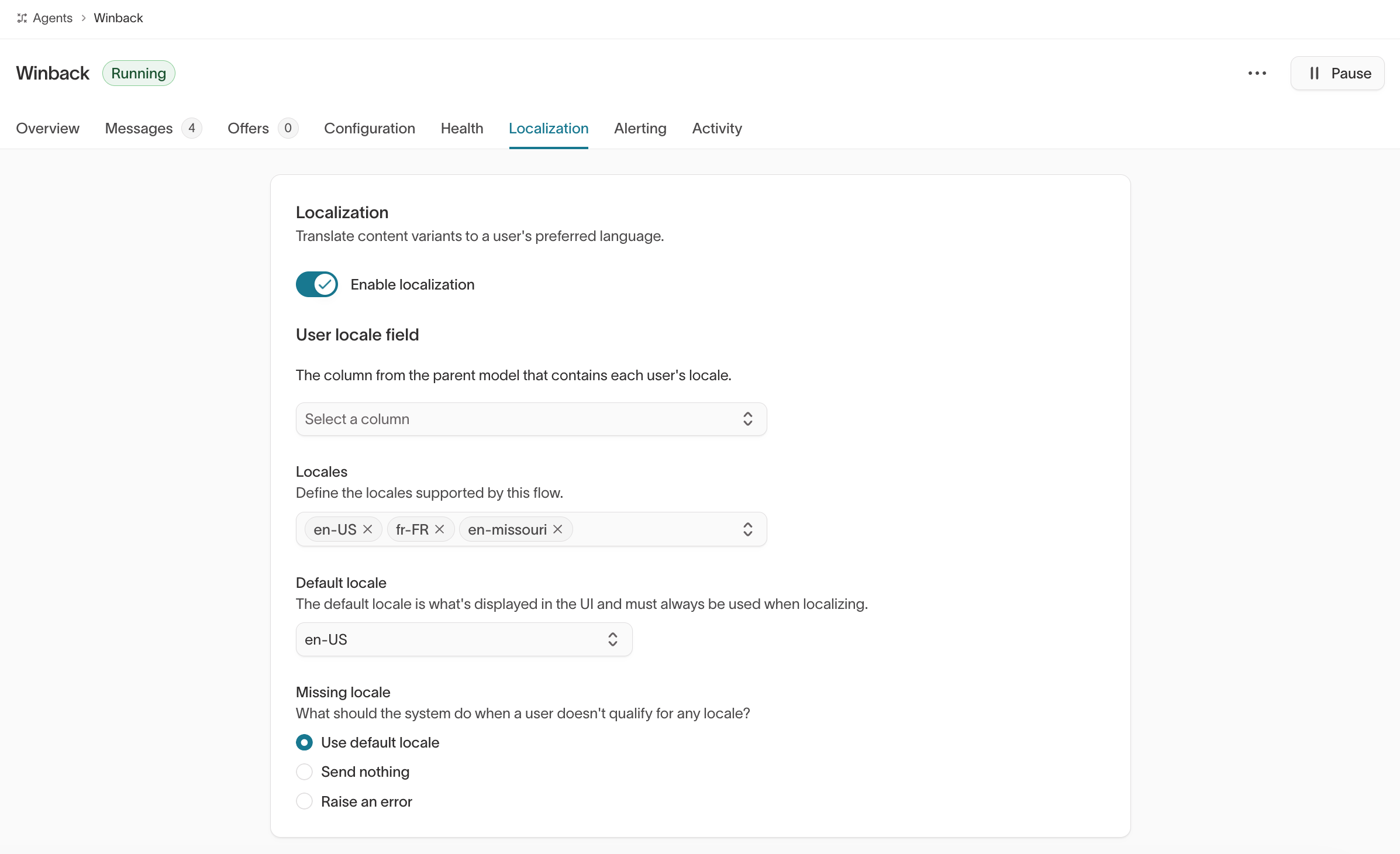The width and height of the screenshot is (1400, 854).
Task: Select the Use default locale option
Action: coord(304,742)
